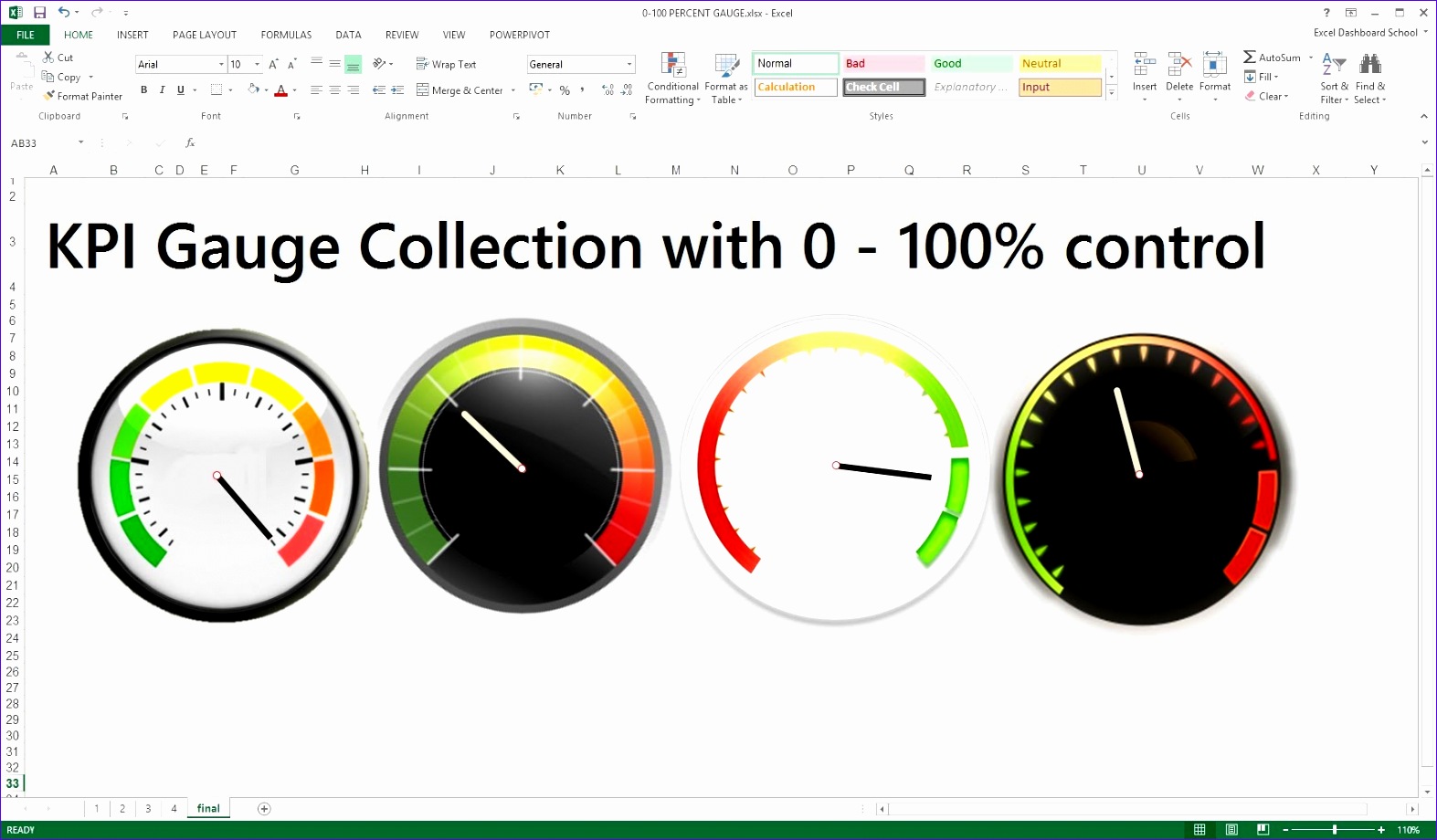Screen dimensions: 1437x840
Task: Apply the Bad cell style
Action: coord(883,63)
